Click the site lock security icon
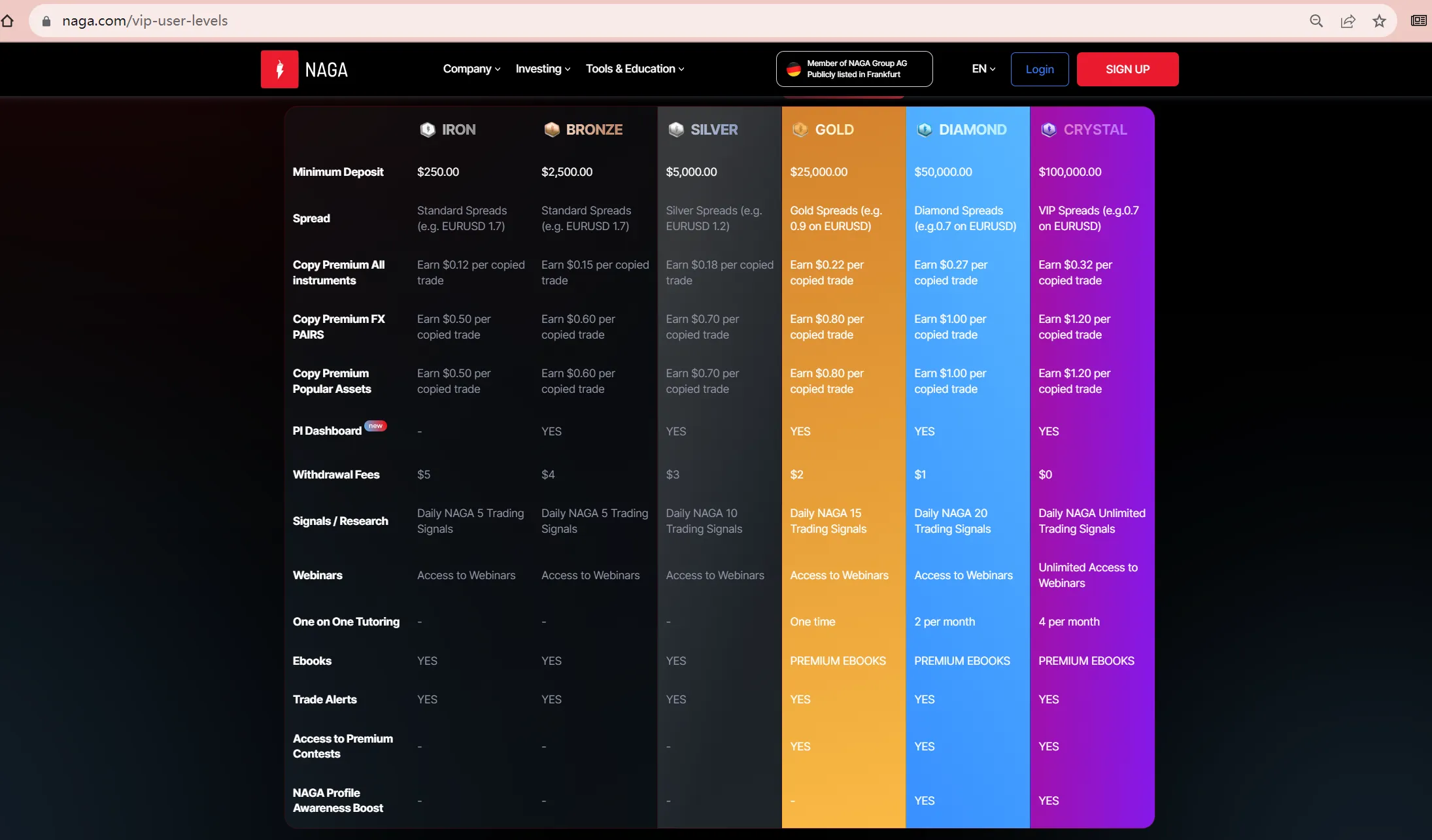This screenshot has height=840, width=1432. (x=46, y=21)
